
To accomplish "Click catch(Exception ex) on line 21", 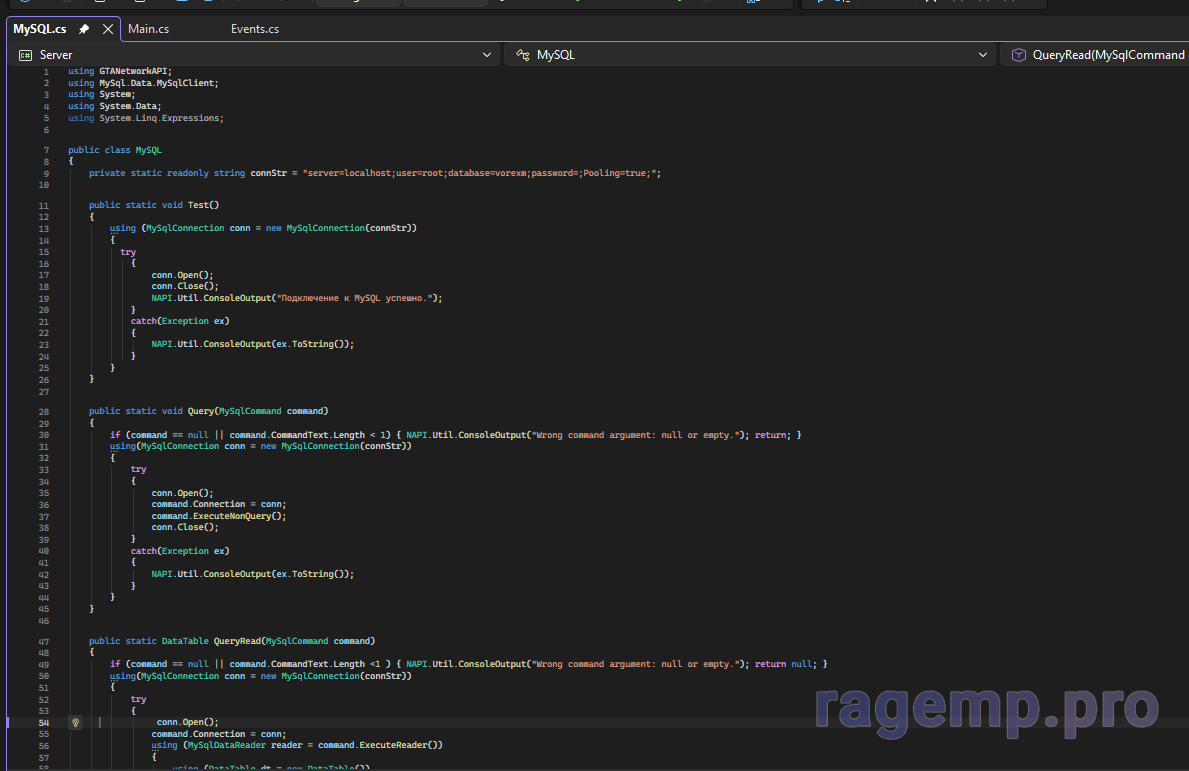I will 180,321.
